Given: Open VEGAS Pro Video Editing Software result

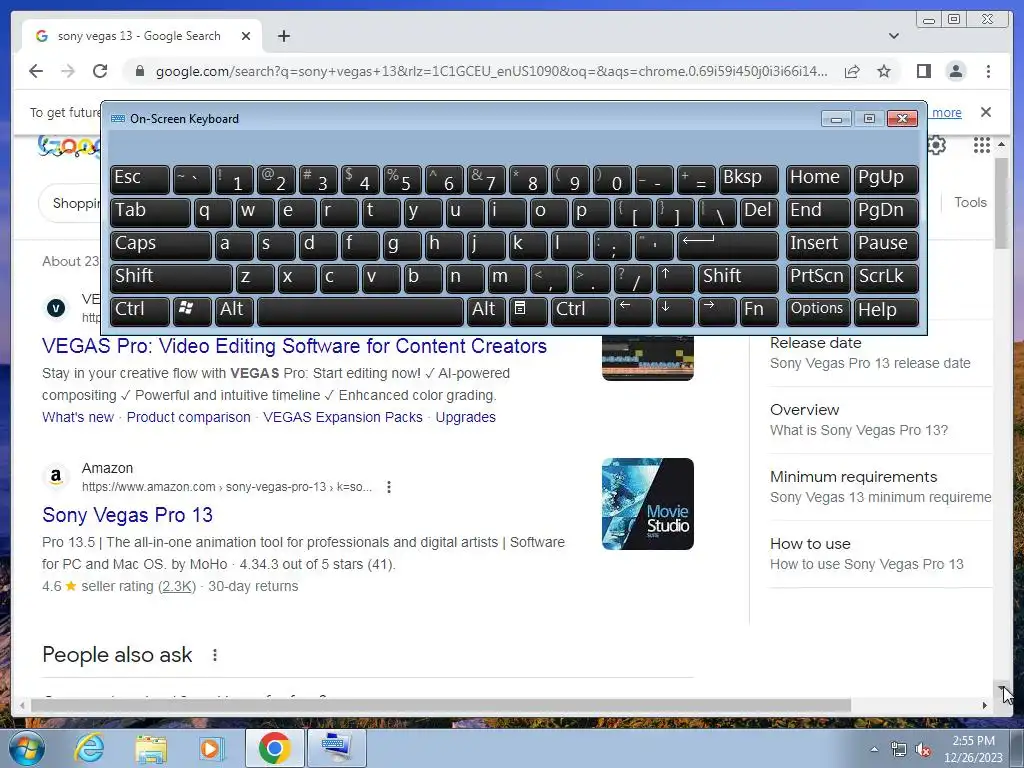Looking at the screenshot, I should pyautogui.click(x=294, y=346).
